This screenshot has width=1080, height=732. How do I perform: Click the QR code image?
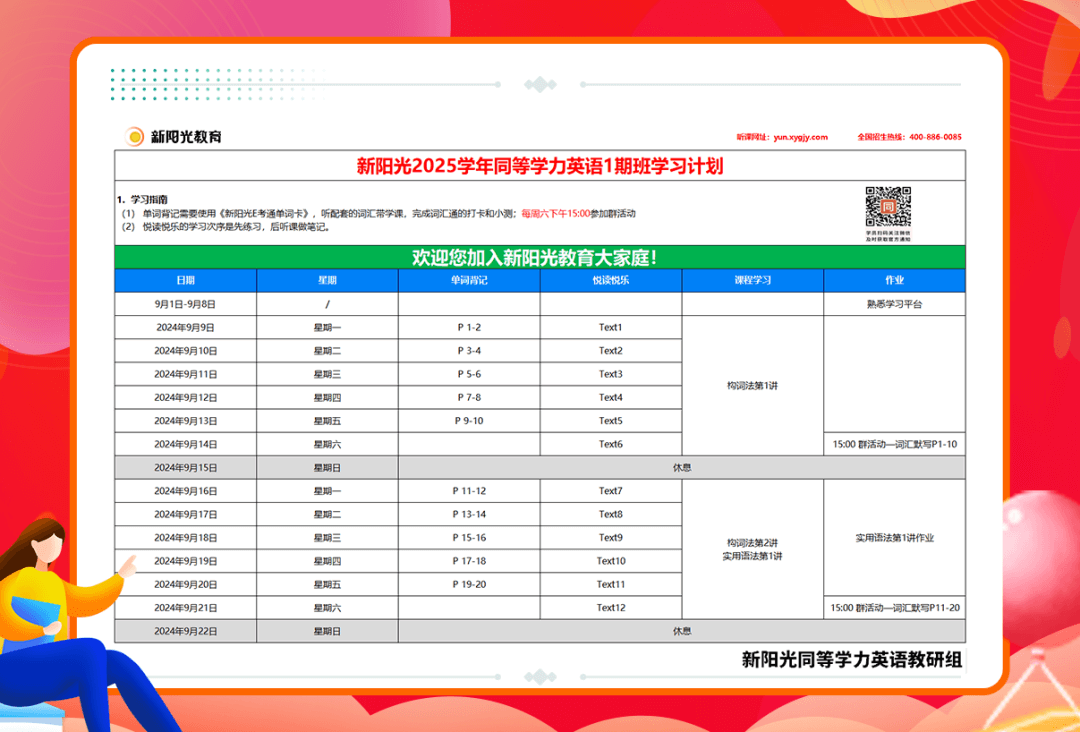(888, 207)
